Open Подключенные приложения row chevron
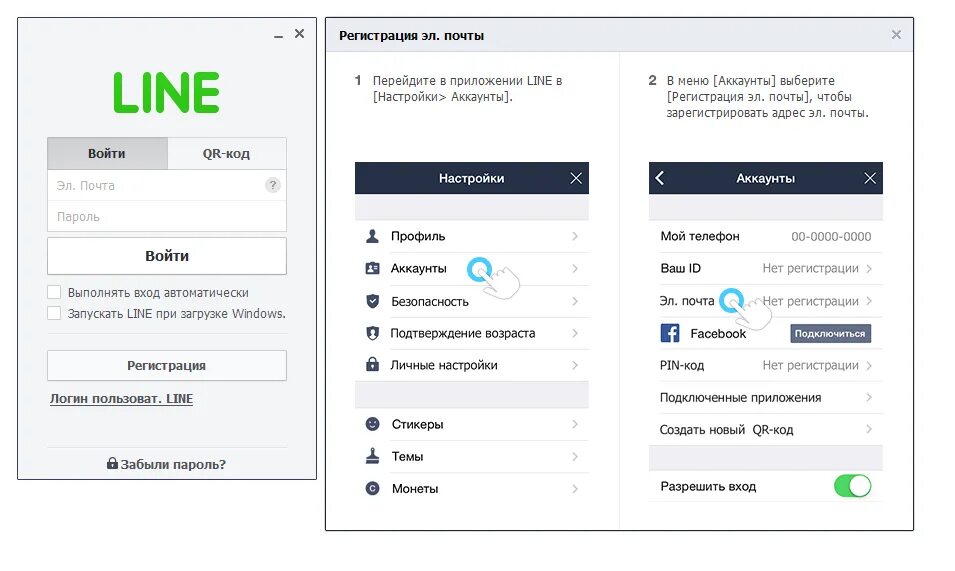 (x=869, y=397)
